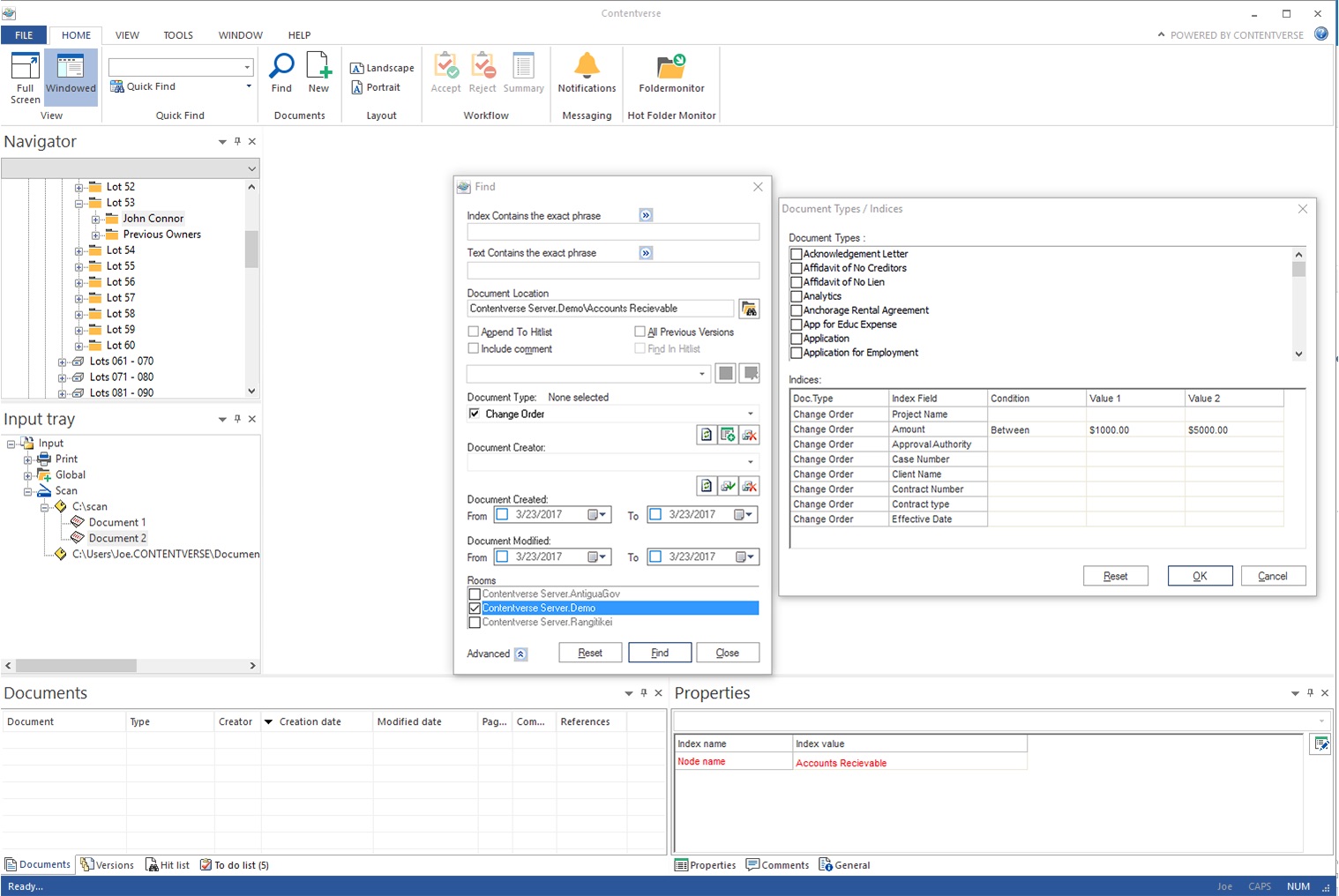The image size is (1339, 896).
Task: Click OK in Document Types / Indices
Action: (1200, 576)
